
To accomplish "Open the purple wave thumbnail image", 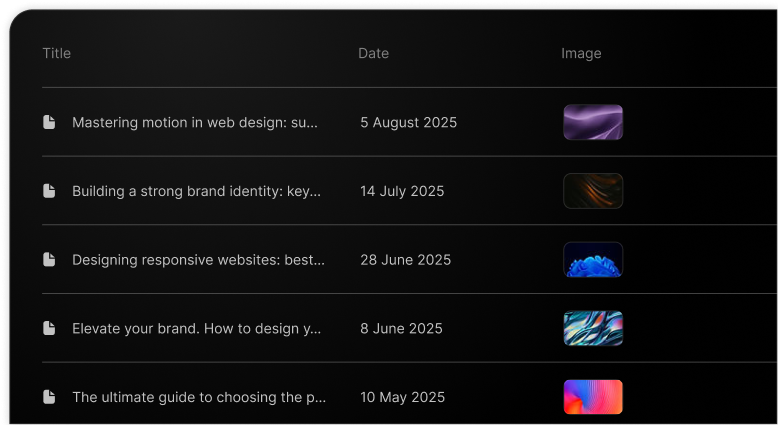I will (592, 122).
